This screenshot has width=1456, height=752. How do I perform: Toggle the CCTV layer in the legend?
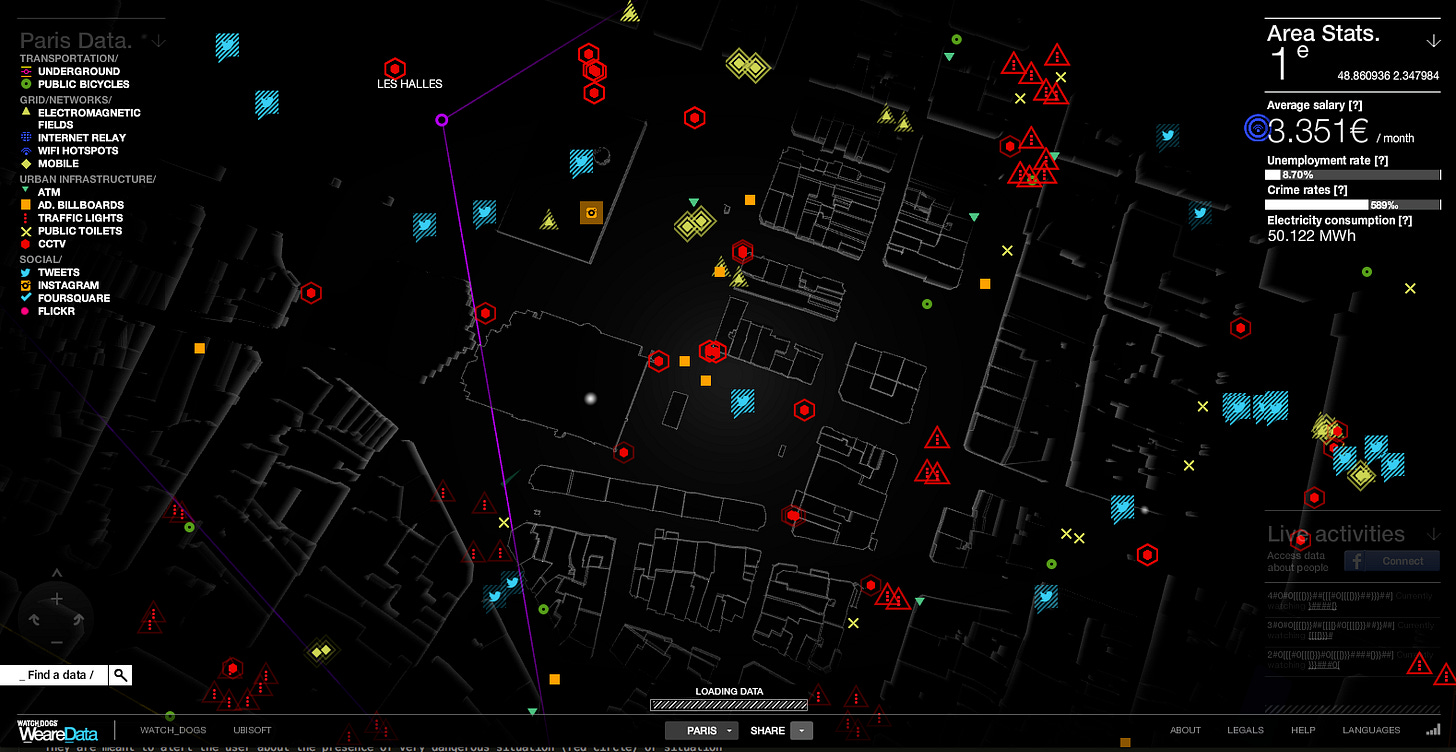tap(43, 244)
